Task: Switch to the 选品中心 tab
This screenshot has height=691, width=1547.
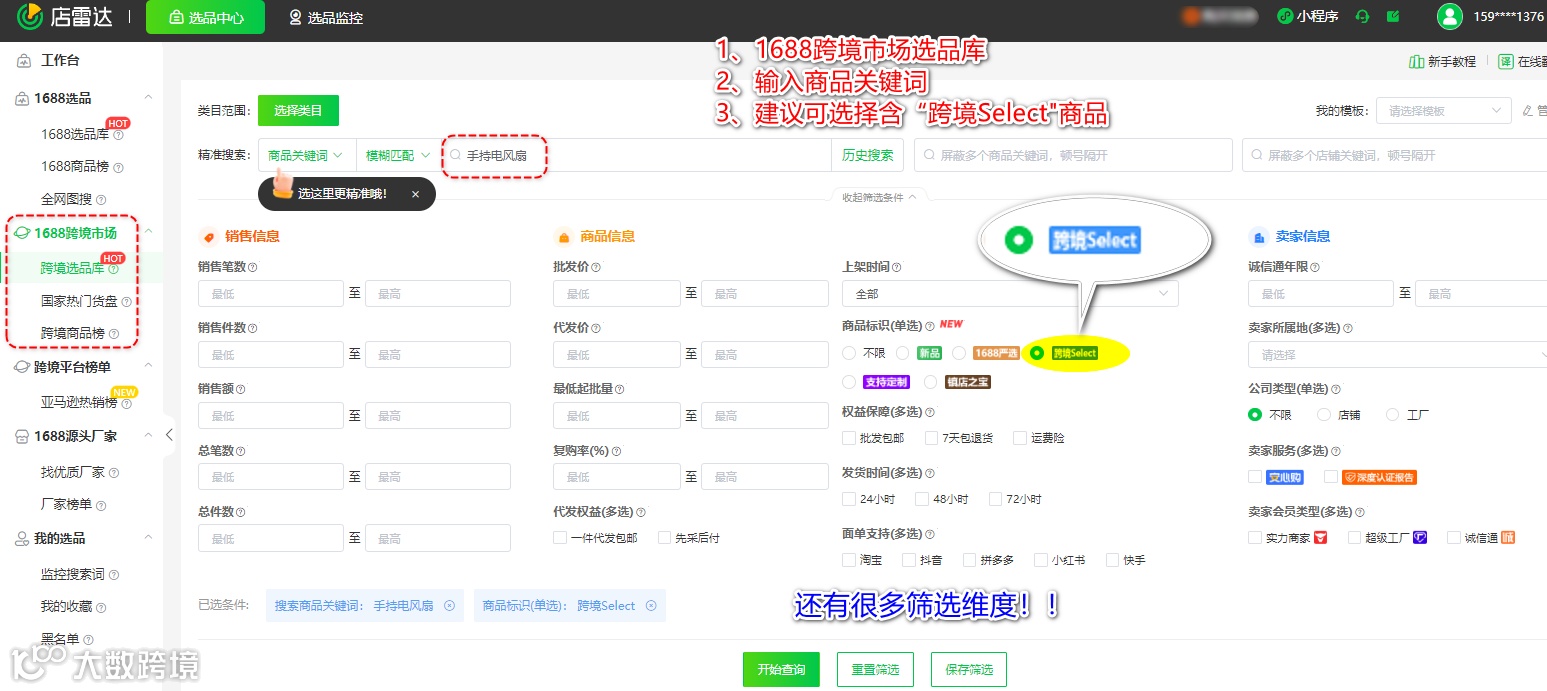Action: (206, 17)
